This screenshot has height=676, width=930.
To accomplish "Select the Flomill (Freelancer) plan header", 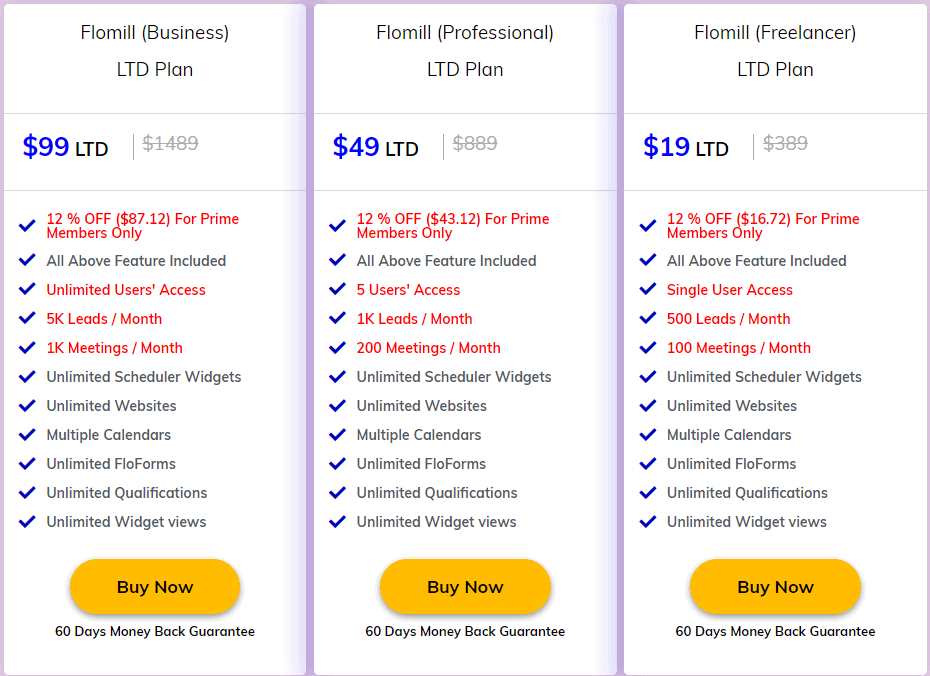I will click(x=775, y=32).
